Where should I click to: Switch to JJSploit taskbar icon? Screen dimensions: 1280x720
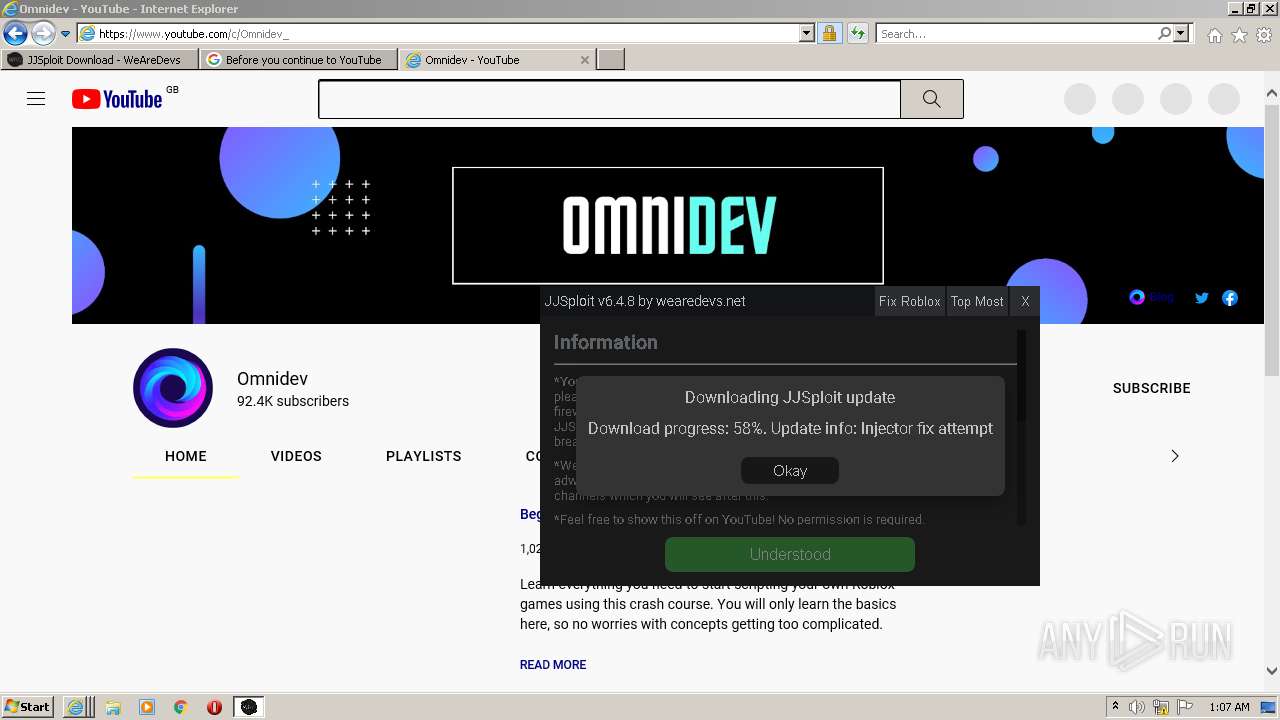point(248,707)
